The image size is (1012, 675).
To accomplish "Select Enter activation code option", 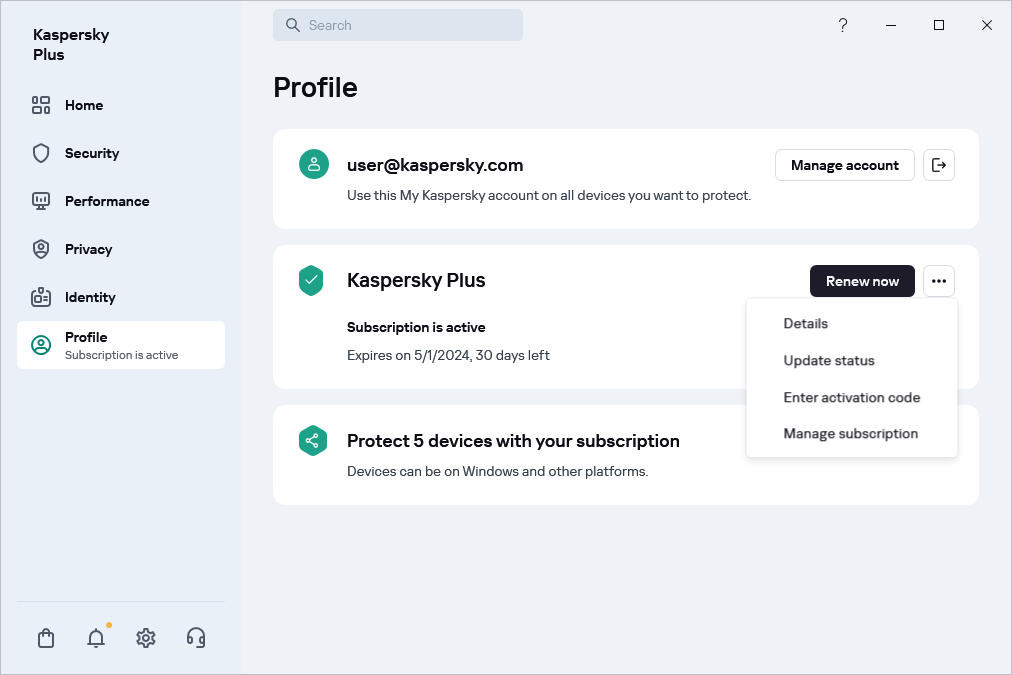I will (851, 397).
